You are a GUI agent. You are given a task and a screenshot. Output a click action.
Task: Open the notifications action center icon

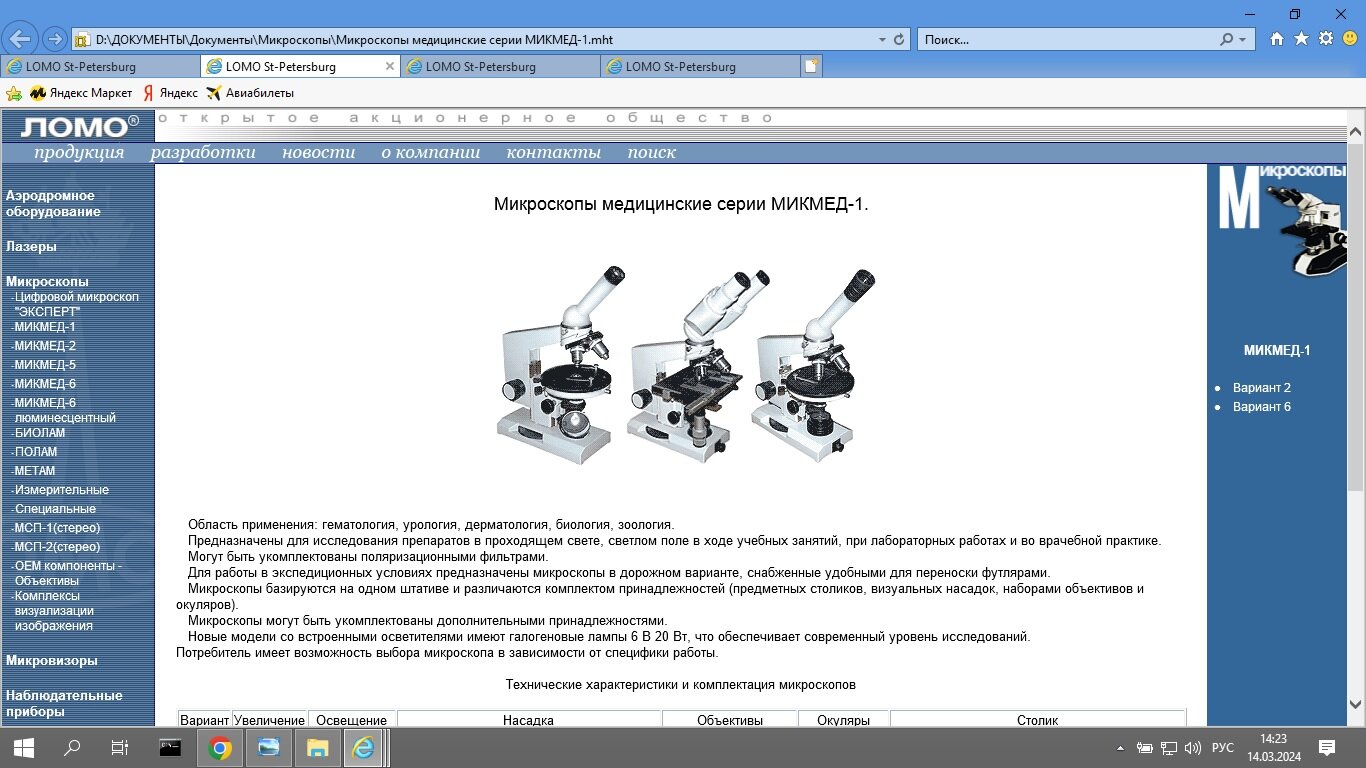1327,747
